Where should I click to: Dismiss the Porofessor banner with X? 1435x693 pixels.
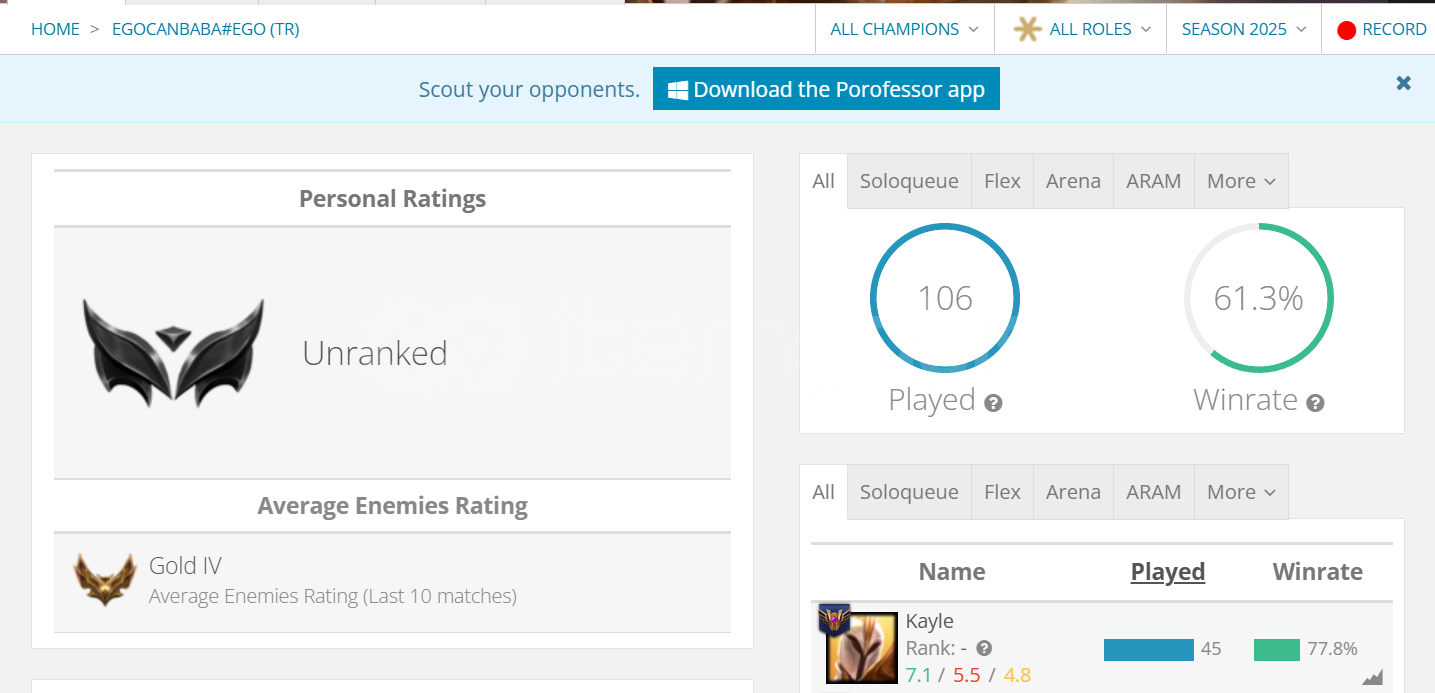click(1404, 83)
